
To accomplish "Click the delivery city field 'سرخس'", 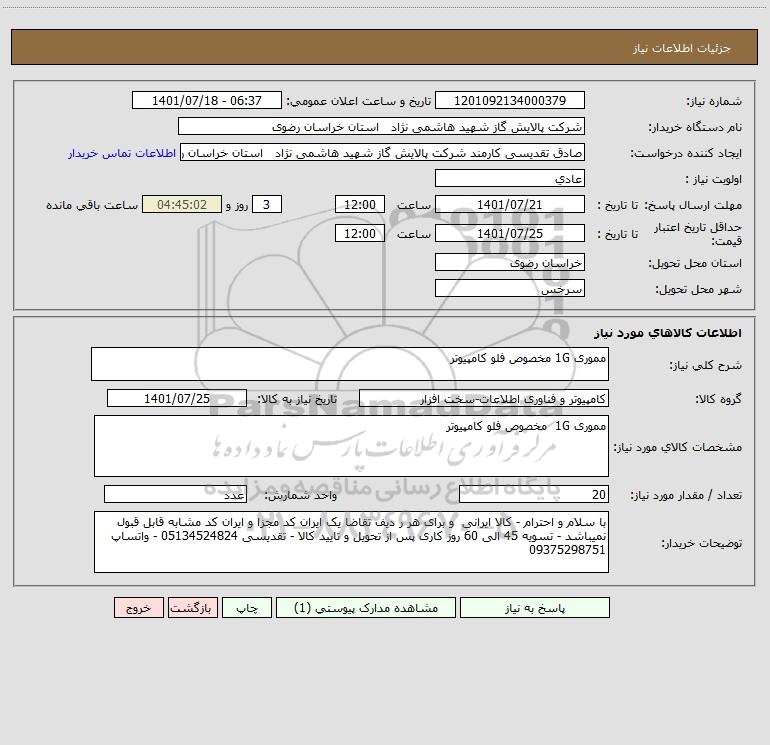I will [510, 288].
